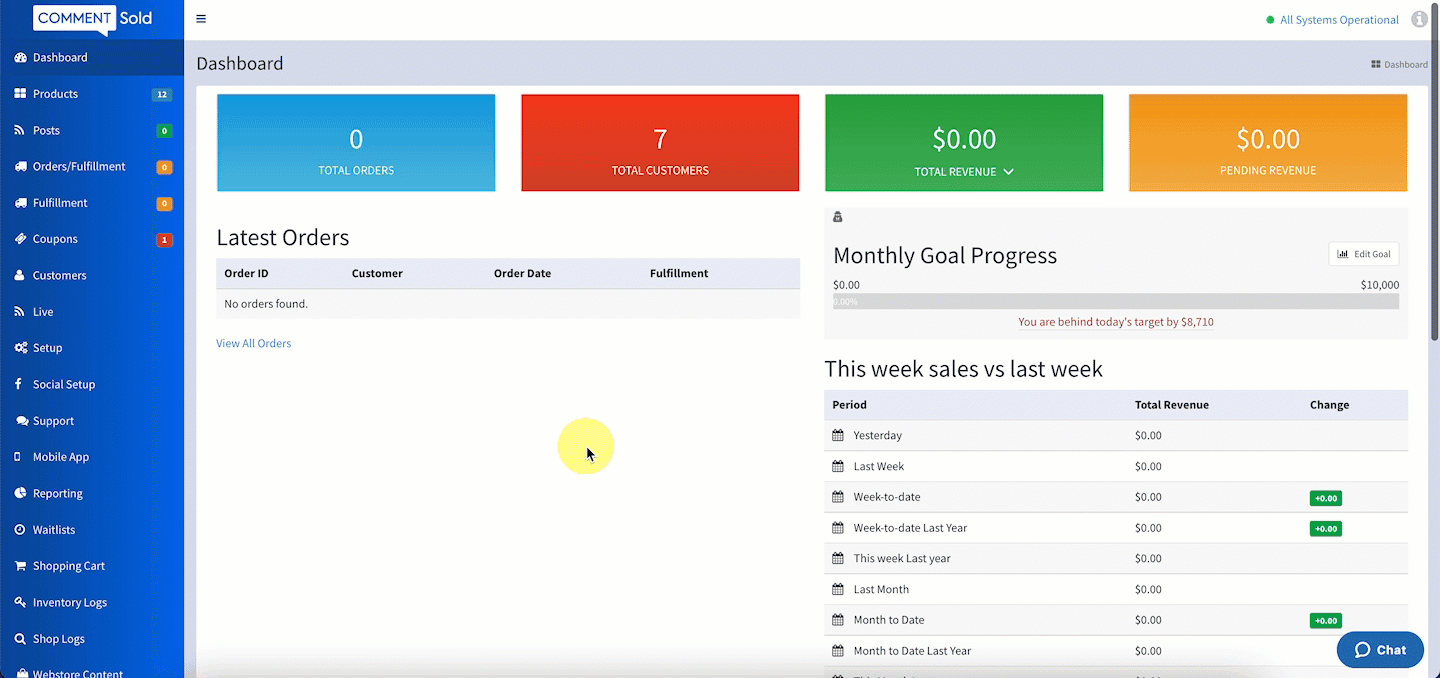The width and height of the screenshot is (1440, 678).
Task: Click the Total Customers red card
Action: [660, 142]
